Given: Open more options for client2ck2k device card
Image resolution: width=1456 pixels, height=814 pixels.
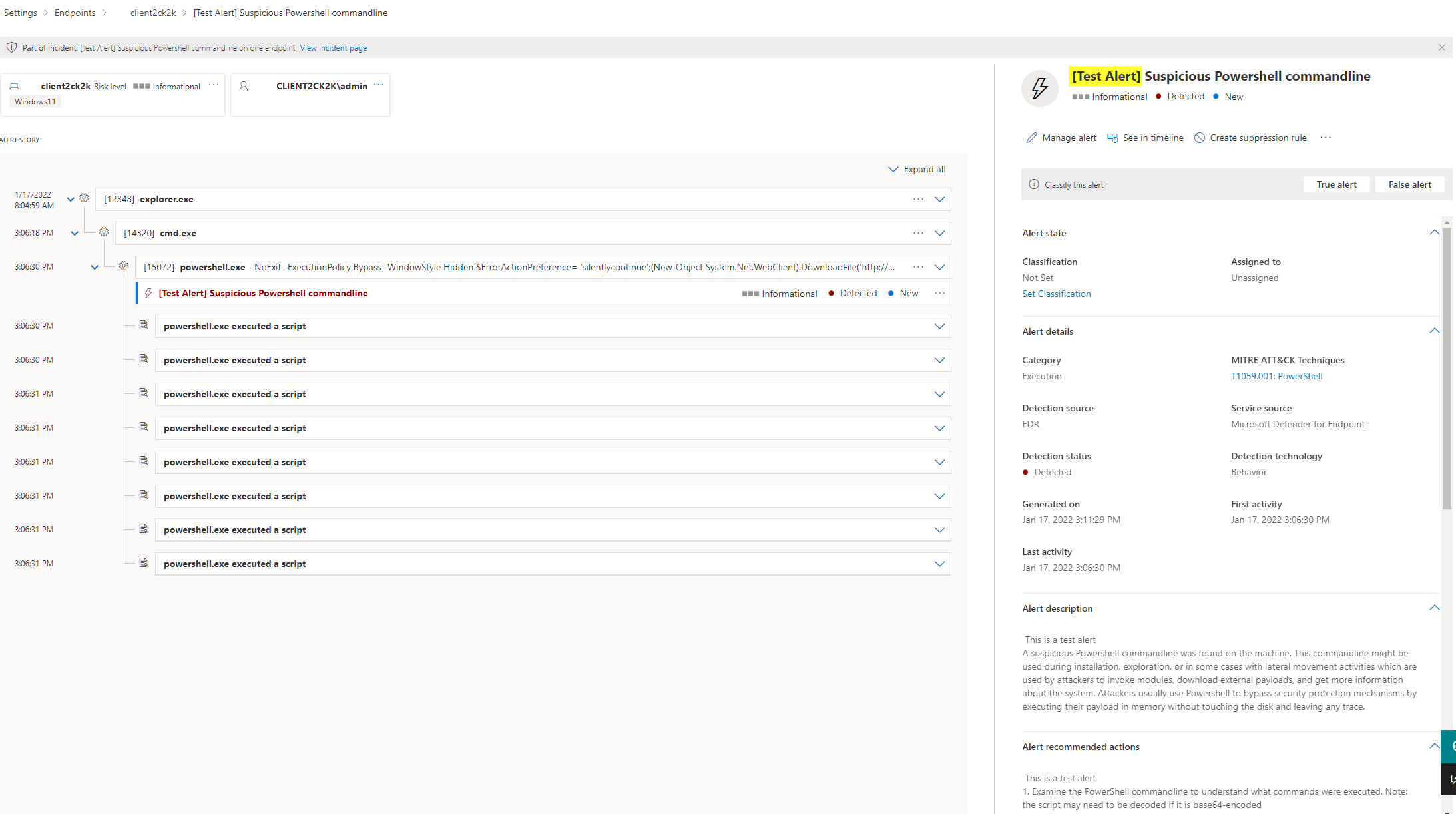Looking at the screenshot, I should (x=214, y=85).
